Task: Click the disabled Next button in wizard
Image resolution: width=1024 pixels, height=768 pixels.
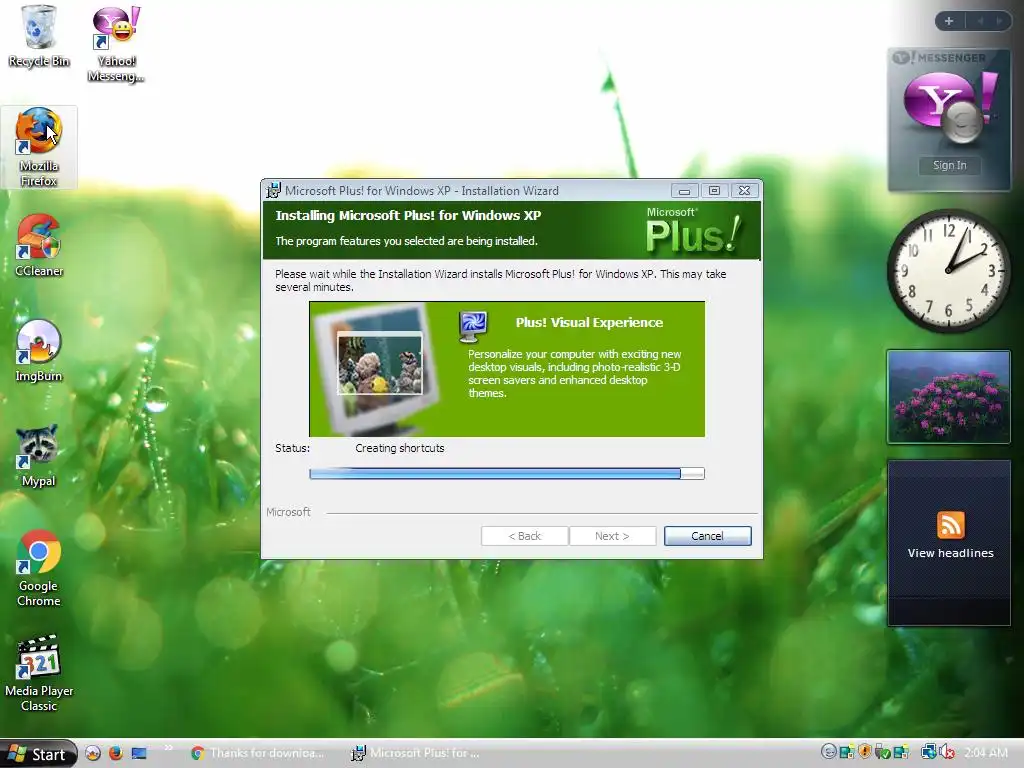Action: [612, 536]
